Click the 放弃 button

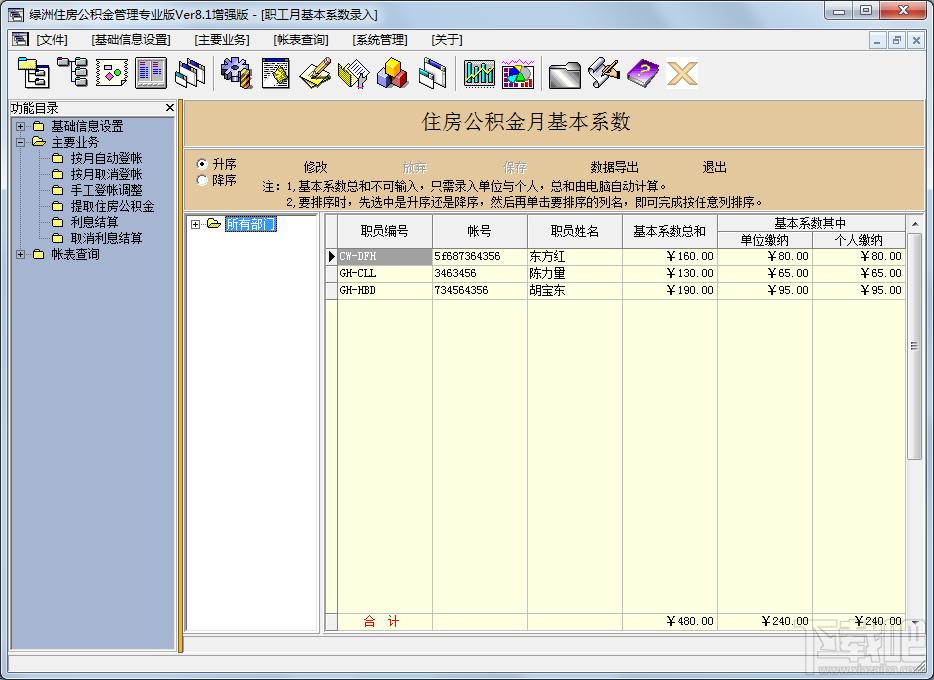click(x=415, y=167)
